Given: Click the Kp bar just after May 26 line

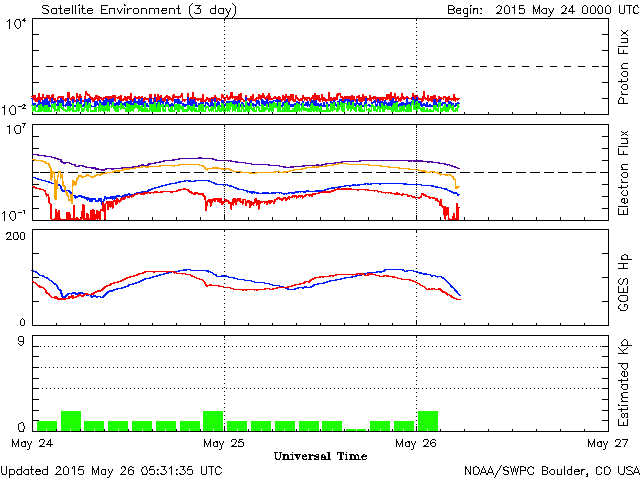Looking at the screenshot, I should click(428, 421).
